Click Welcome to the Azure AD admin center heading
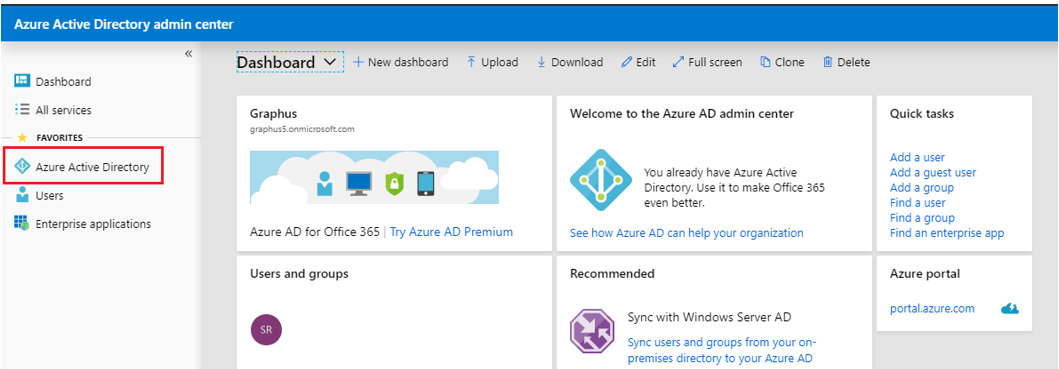This screenshot has width=1059, height=369. [681, 114]
